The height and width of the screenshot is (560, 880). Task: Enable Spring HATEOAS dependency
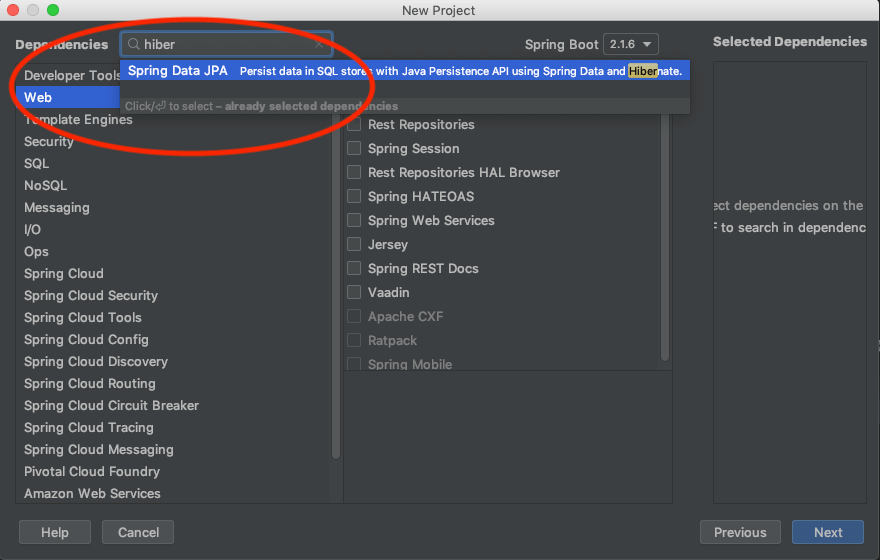tap(354, 196)
